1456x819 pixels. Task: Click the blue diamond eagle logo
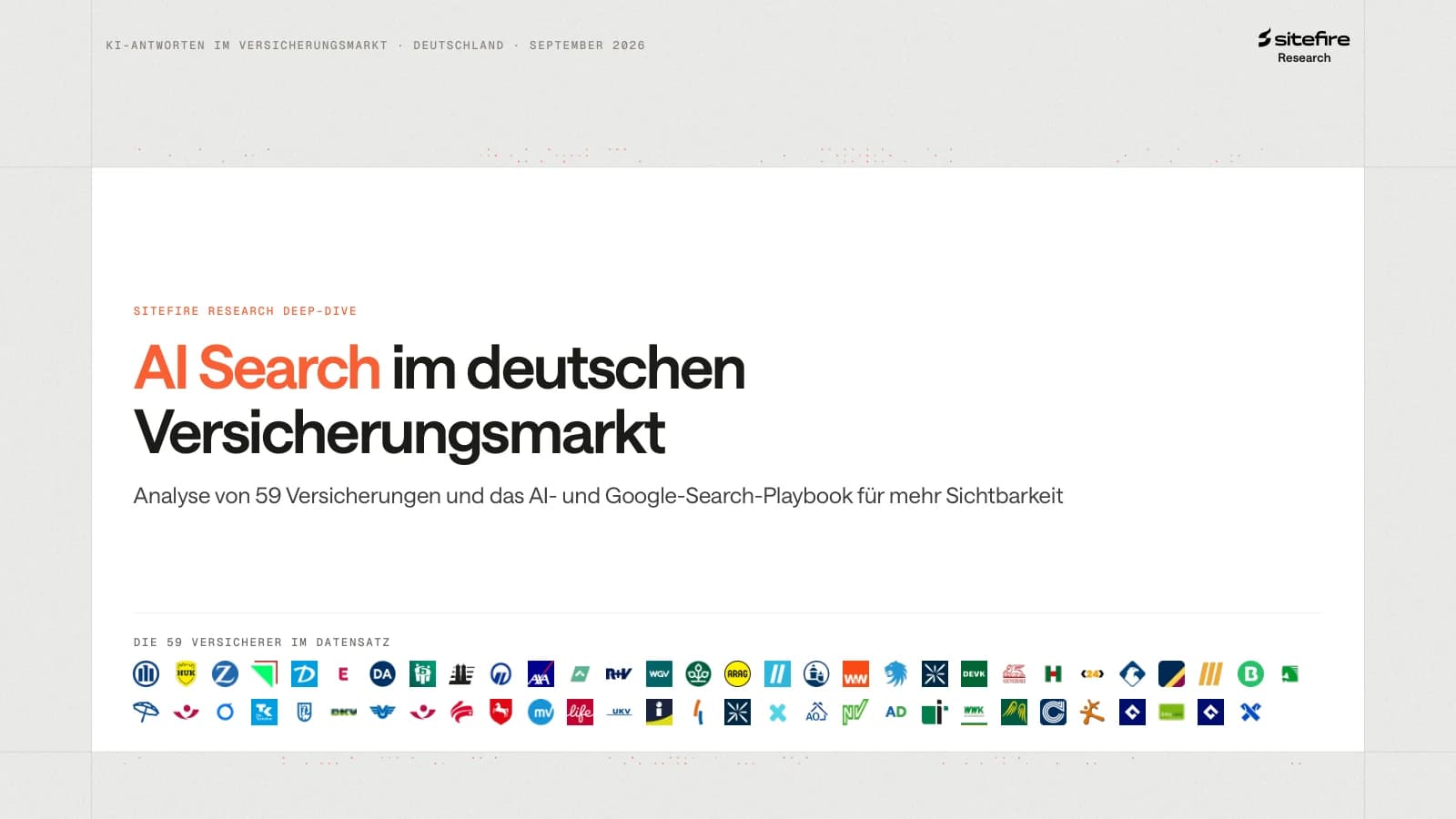(1132, 673)
